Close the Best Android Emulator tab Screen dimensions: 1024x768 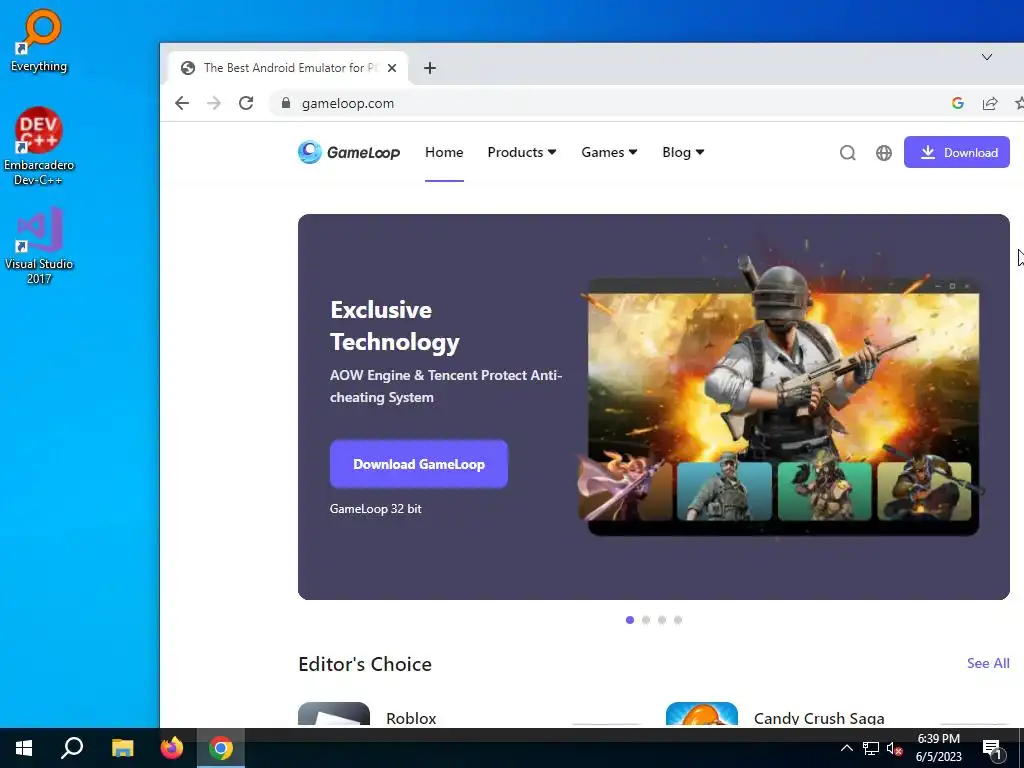392,68
